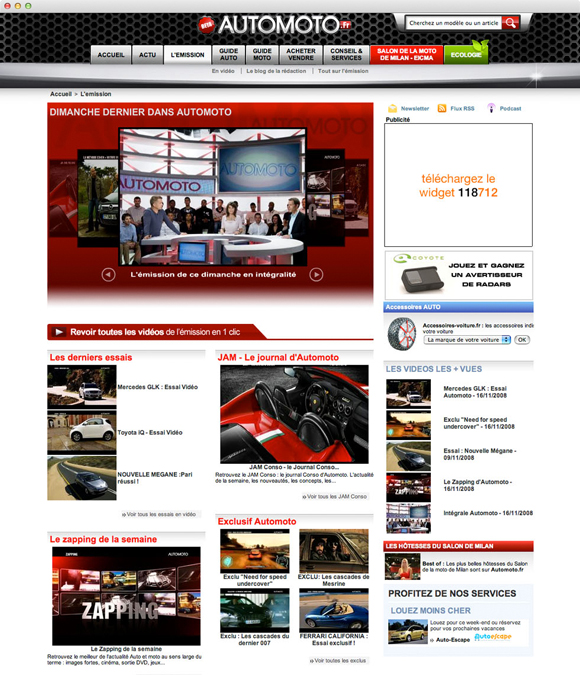
Task: Show previous video in carousel
Action: click(109, 275)
